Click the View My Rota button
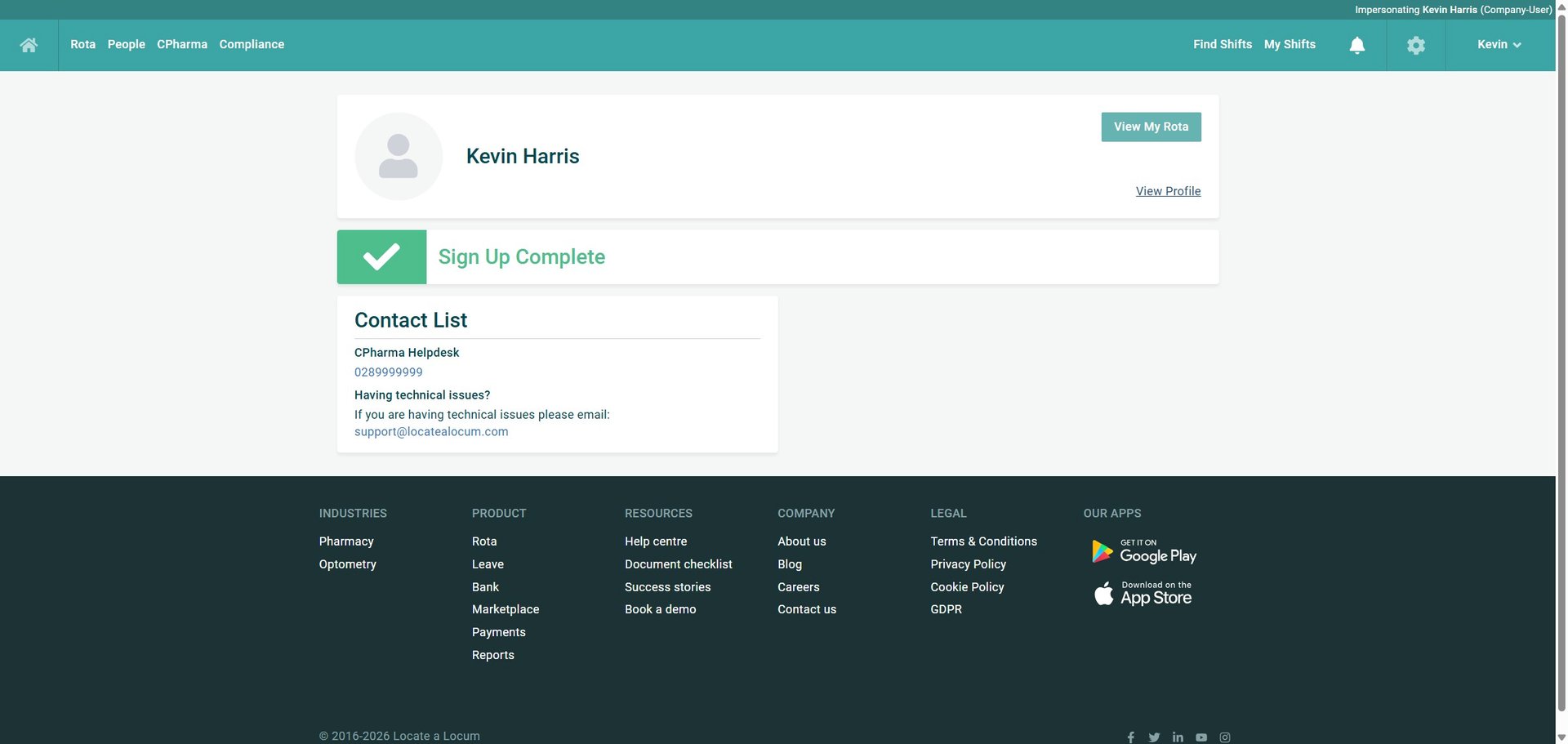1568x744 pixels. [x=1151, y=127]
